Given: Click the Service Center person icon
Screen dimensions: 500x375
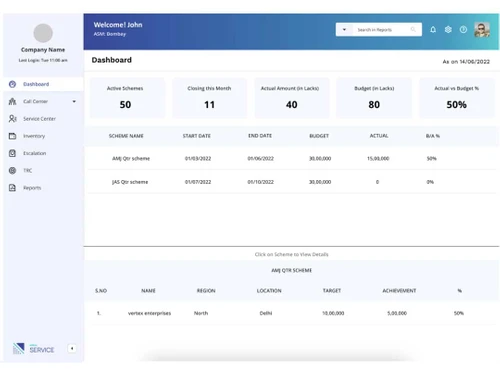Looking at the screenshot, I should 12,119.
